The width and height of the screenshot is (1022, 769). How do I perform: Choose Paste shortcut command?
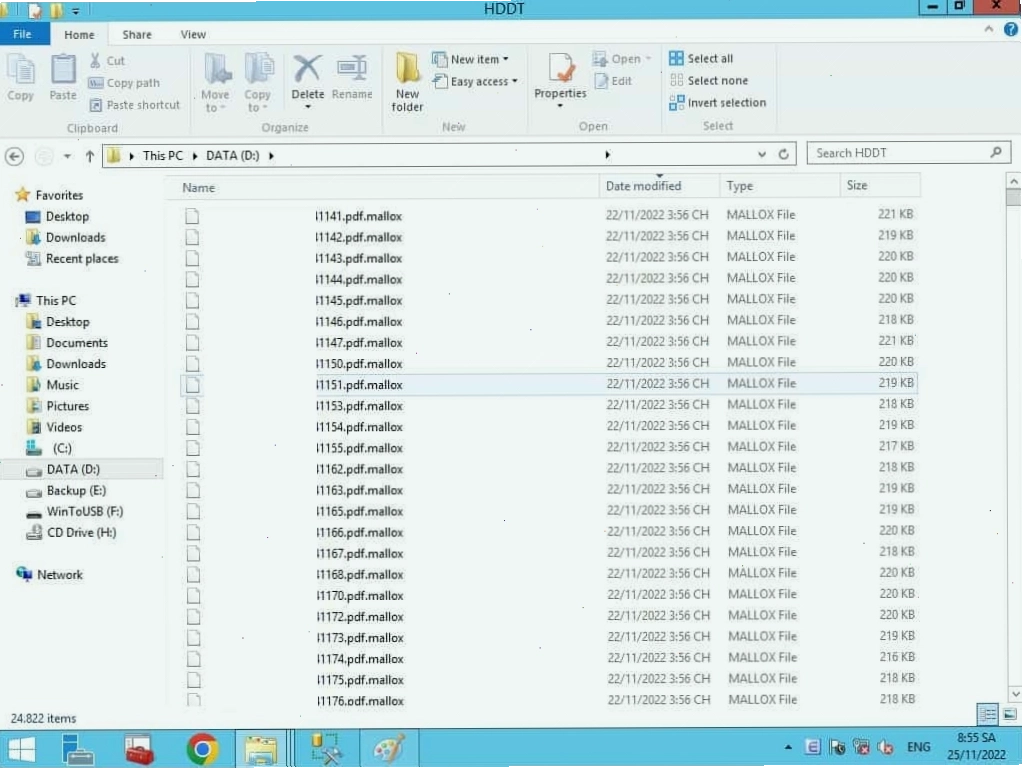[134, 105]
